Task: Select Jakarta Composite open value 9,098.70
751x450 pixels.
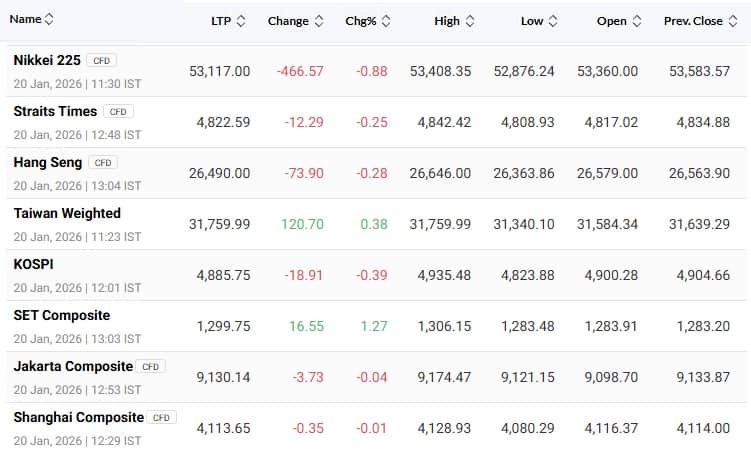Action: [611, 378]
